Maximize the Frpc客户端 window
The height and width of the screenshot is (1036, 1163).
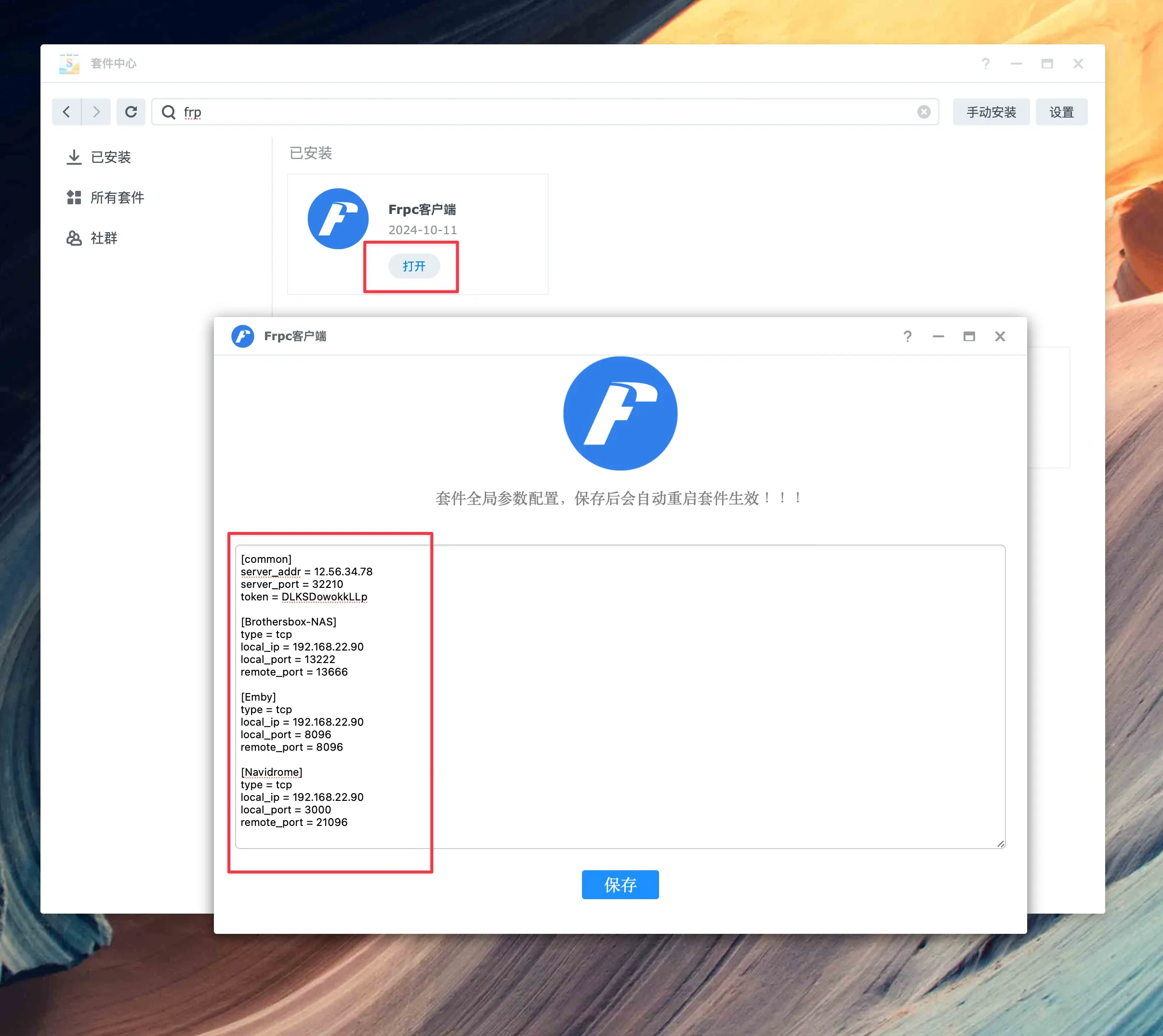click(x=969, y=336)
